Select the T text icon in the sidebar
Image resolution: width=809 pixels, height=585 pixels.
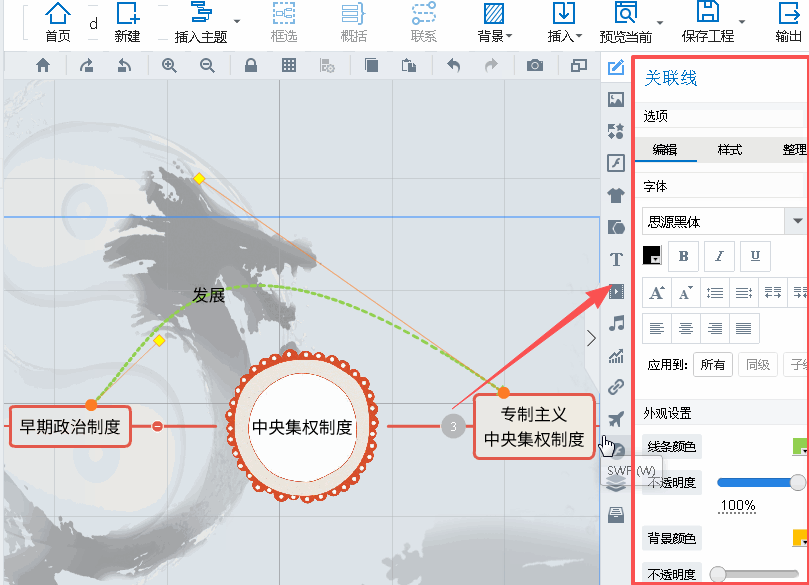coord(616,259)
